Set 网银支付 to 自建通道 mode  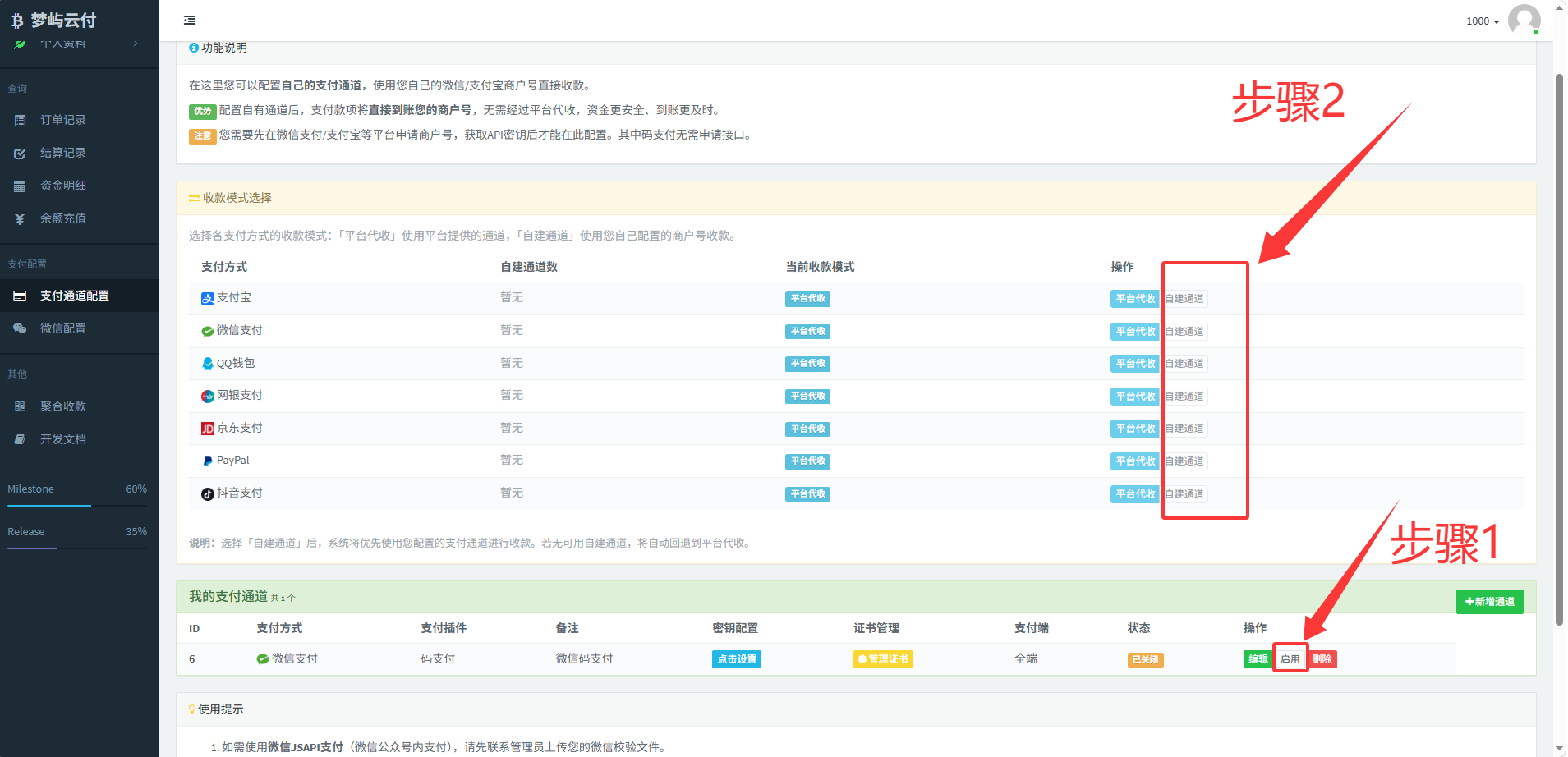[1184, 397]
